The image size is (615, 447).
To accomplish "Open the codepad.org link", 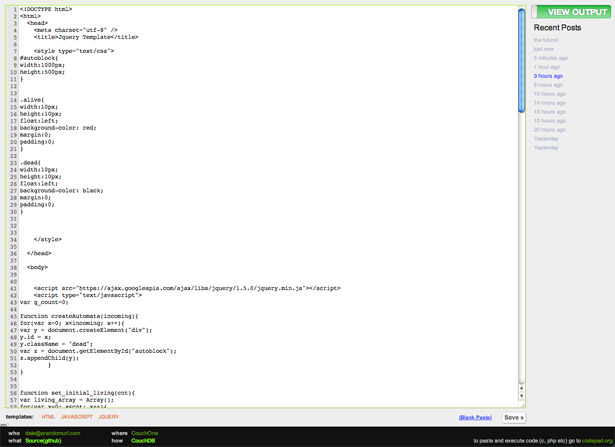I will [597, 441].
